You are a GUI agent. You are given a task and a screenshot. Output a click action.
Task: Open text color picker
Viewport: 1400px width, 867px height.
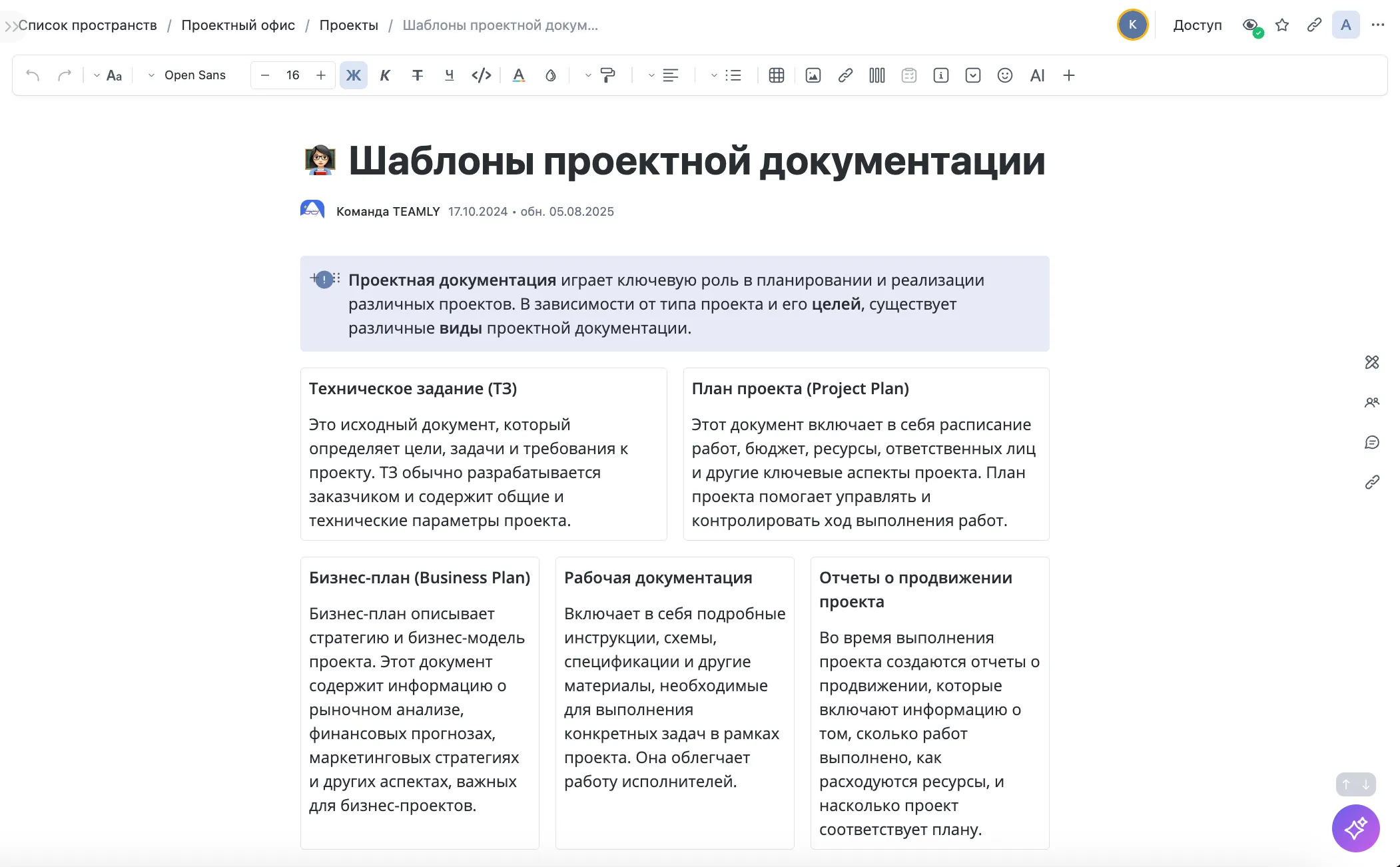519,75
